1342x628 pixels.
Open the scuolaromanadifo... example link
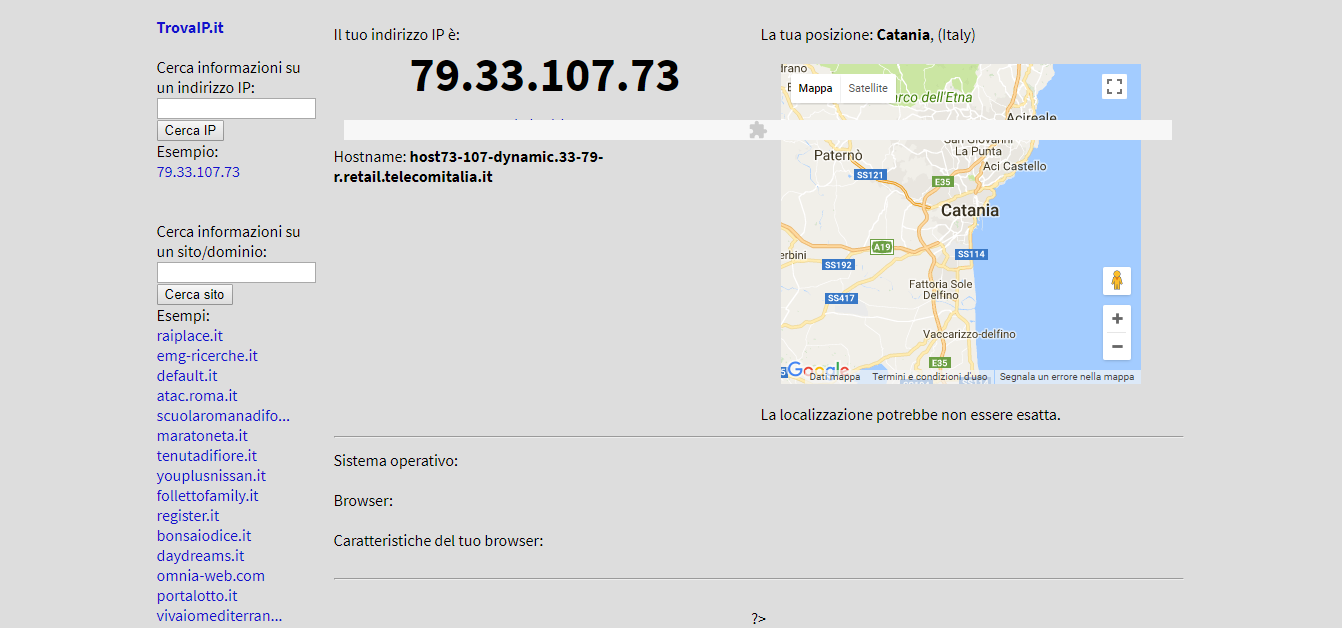[x=223, y=416]
